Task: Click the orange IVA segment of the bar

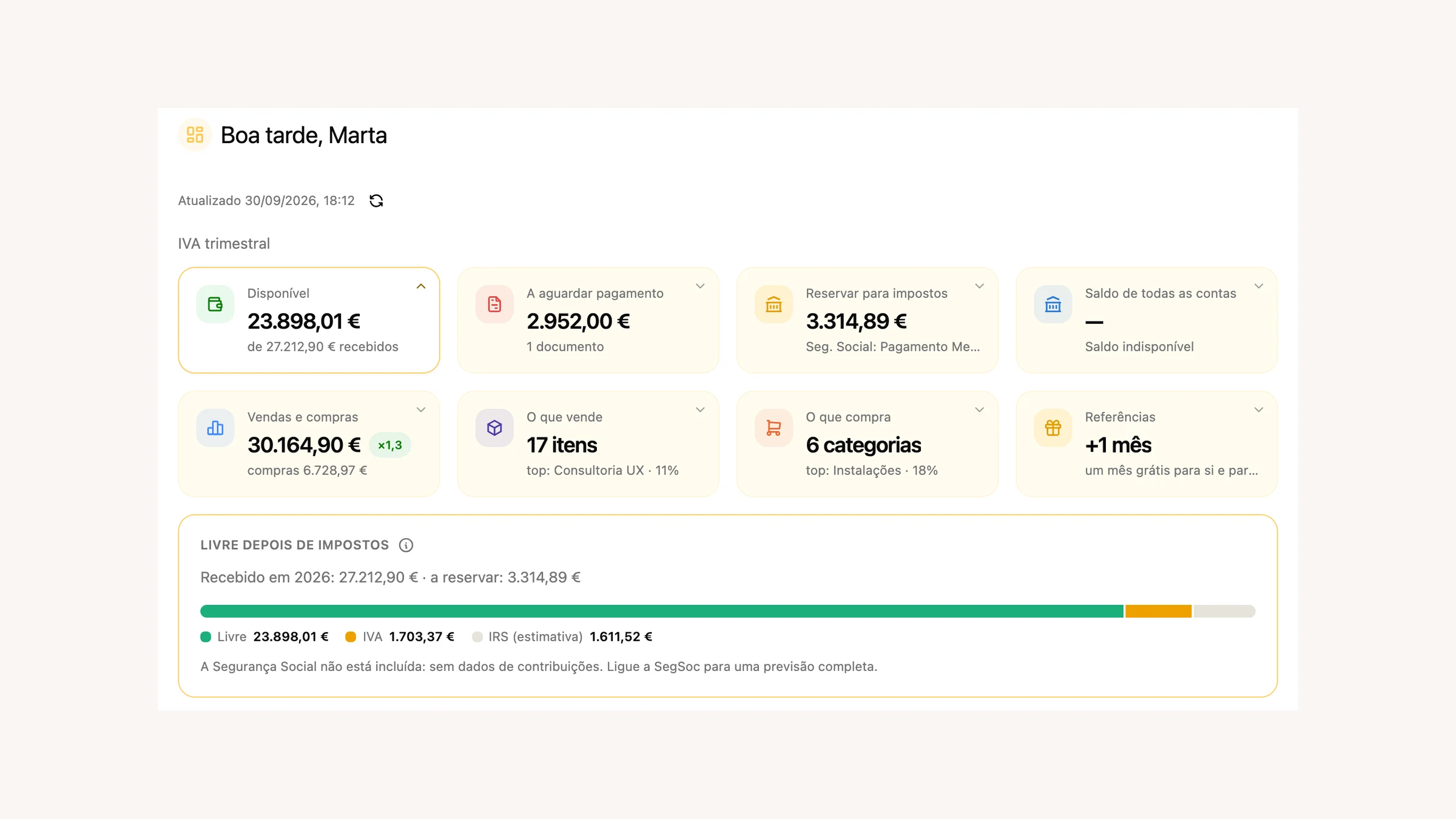Action: (1158, 611)
